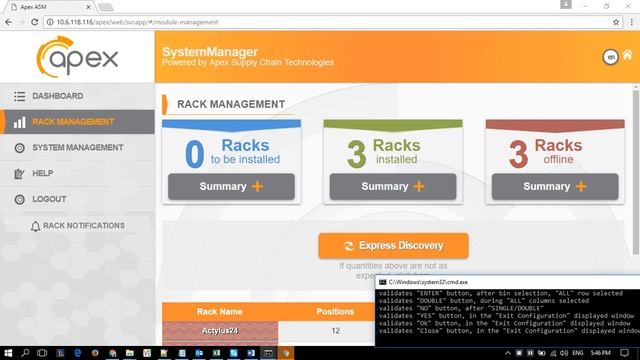Click the cmd.exe window title bar
The height and width of the screenshot is (360, 640).
[507, 282]
